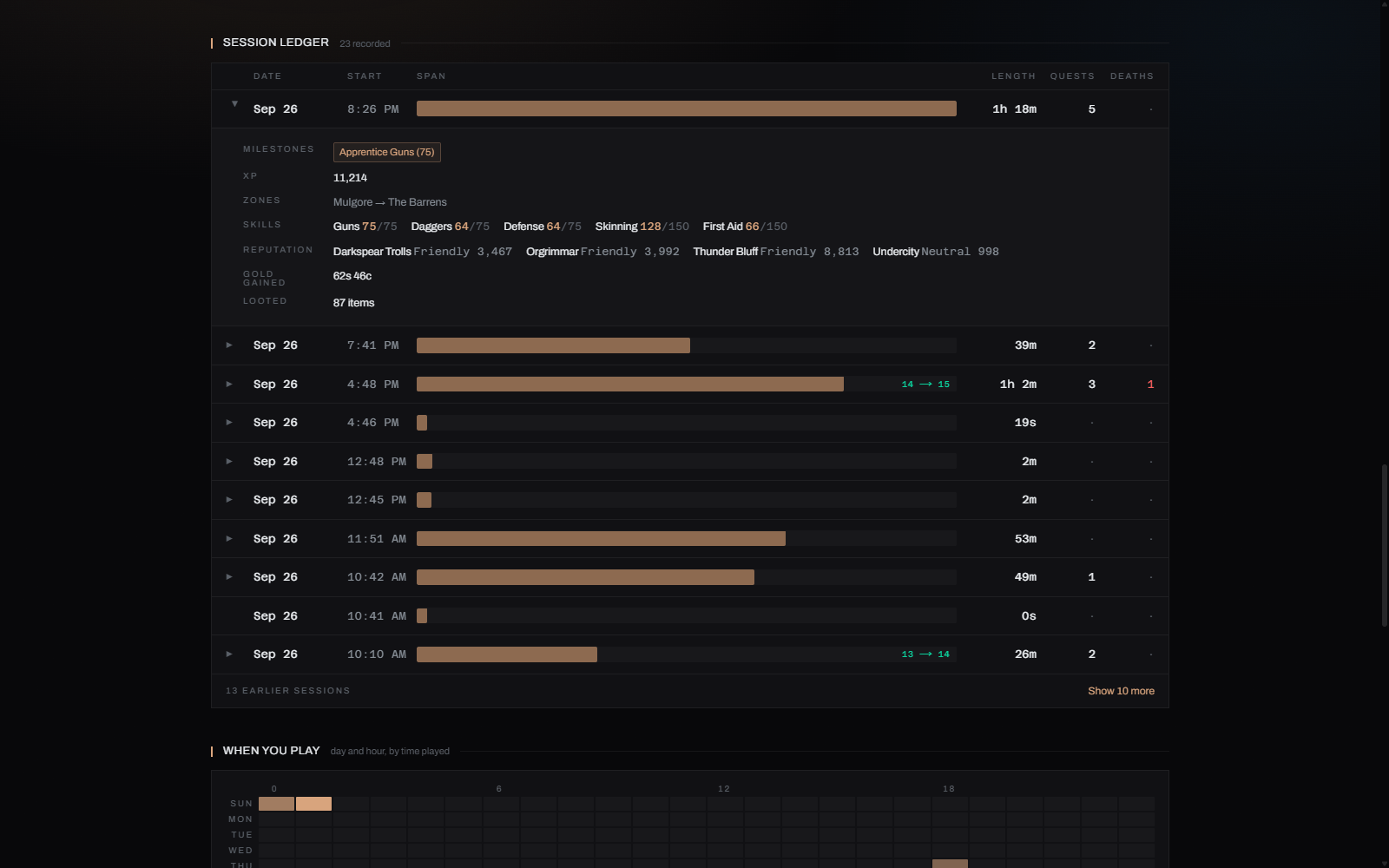
Task: Click the 1h 2m length value
Action: [1017, 385]
